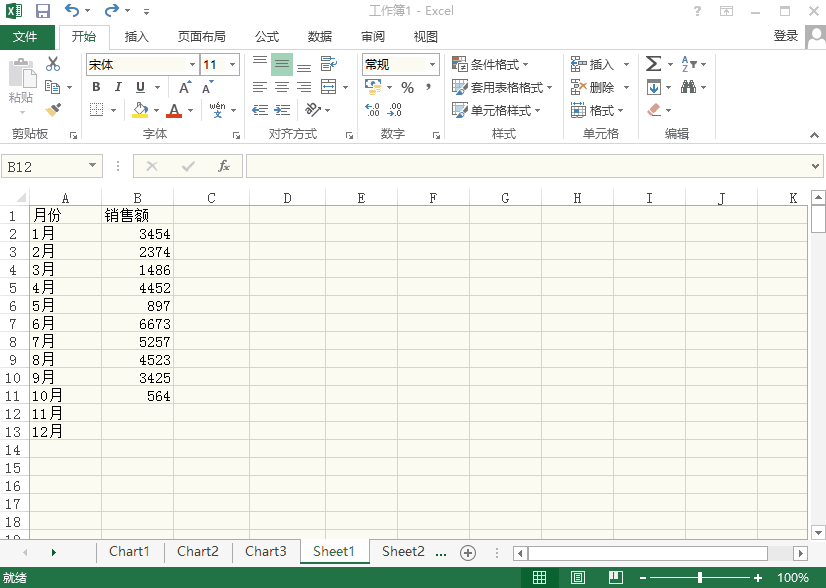
Task: Toggle bold formatting
Action: click(x=96, y=87)
